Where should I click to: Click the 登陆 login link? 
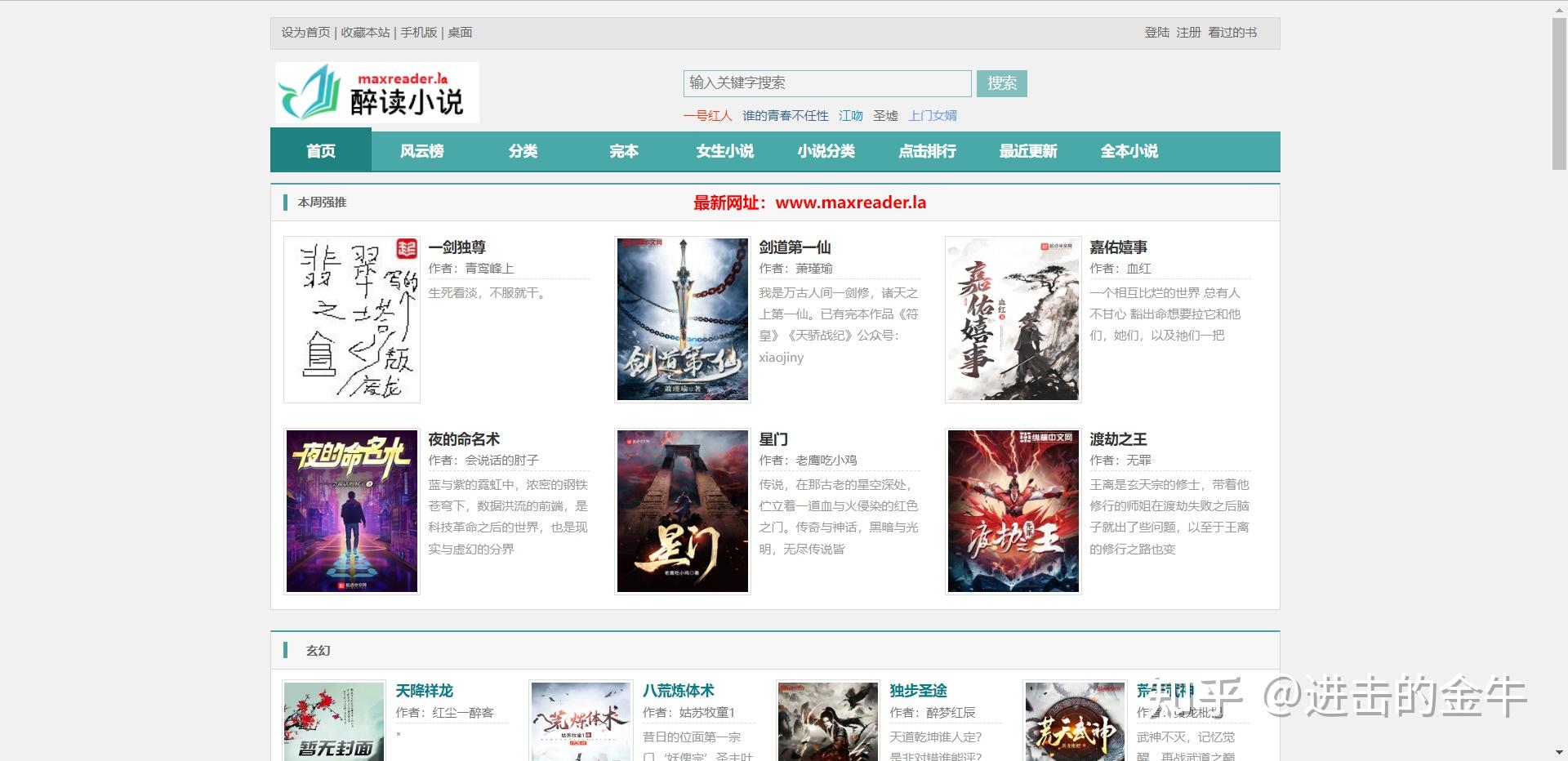click(1157, 33)
